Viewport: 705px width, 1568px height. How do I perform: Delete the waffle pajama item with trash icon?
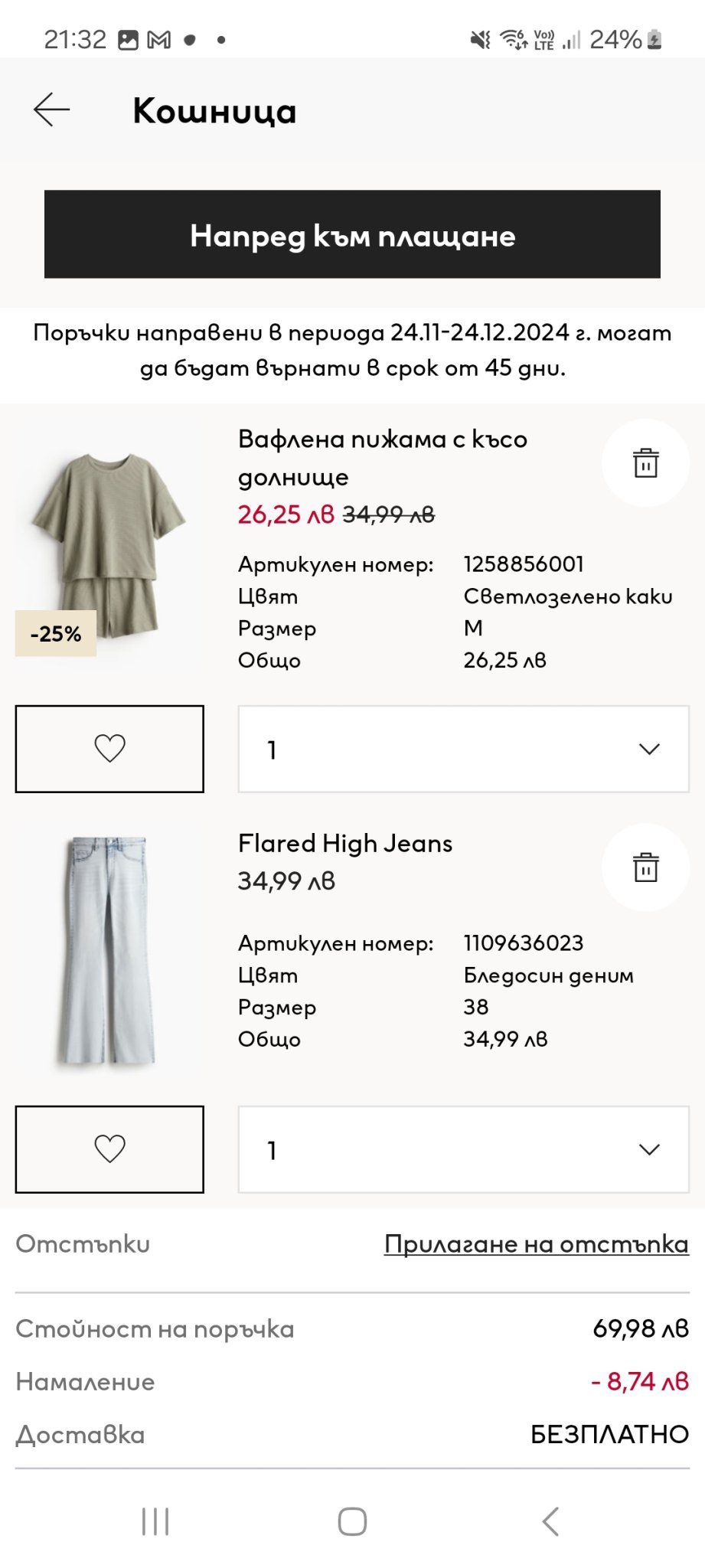point(645,463)
